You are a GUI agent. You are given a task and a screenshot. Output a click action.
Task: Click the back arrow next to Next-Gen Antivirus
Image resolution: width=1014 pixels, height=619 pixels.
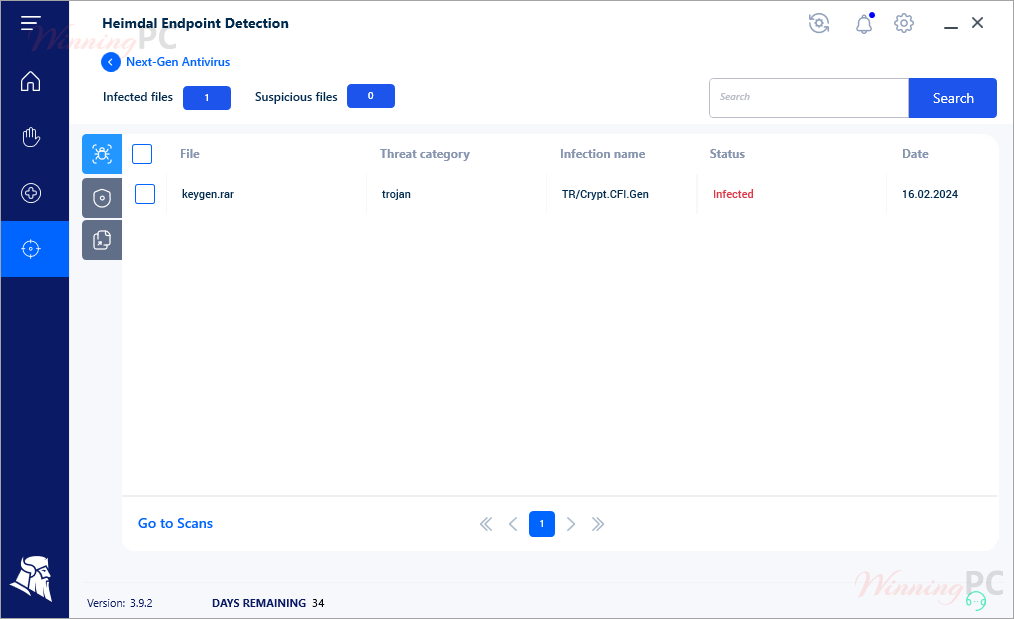[111, 62]
